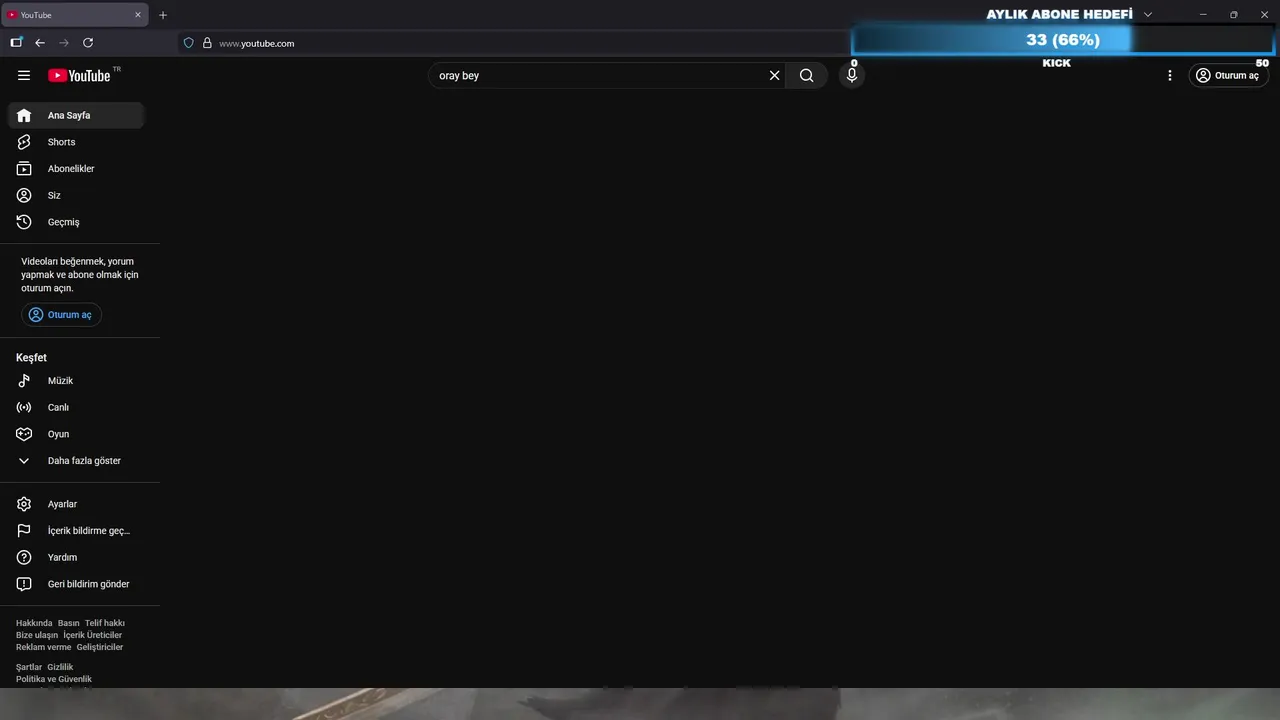Click the address bar showing www.youtube.com

pyautogui.click(x=512, y=43)
